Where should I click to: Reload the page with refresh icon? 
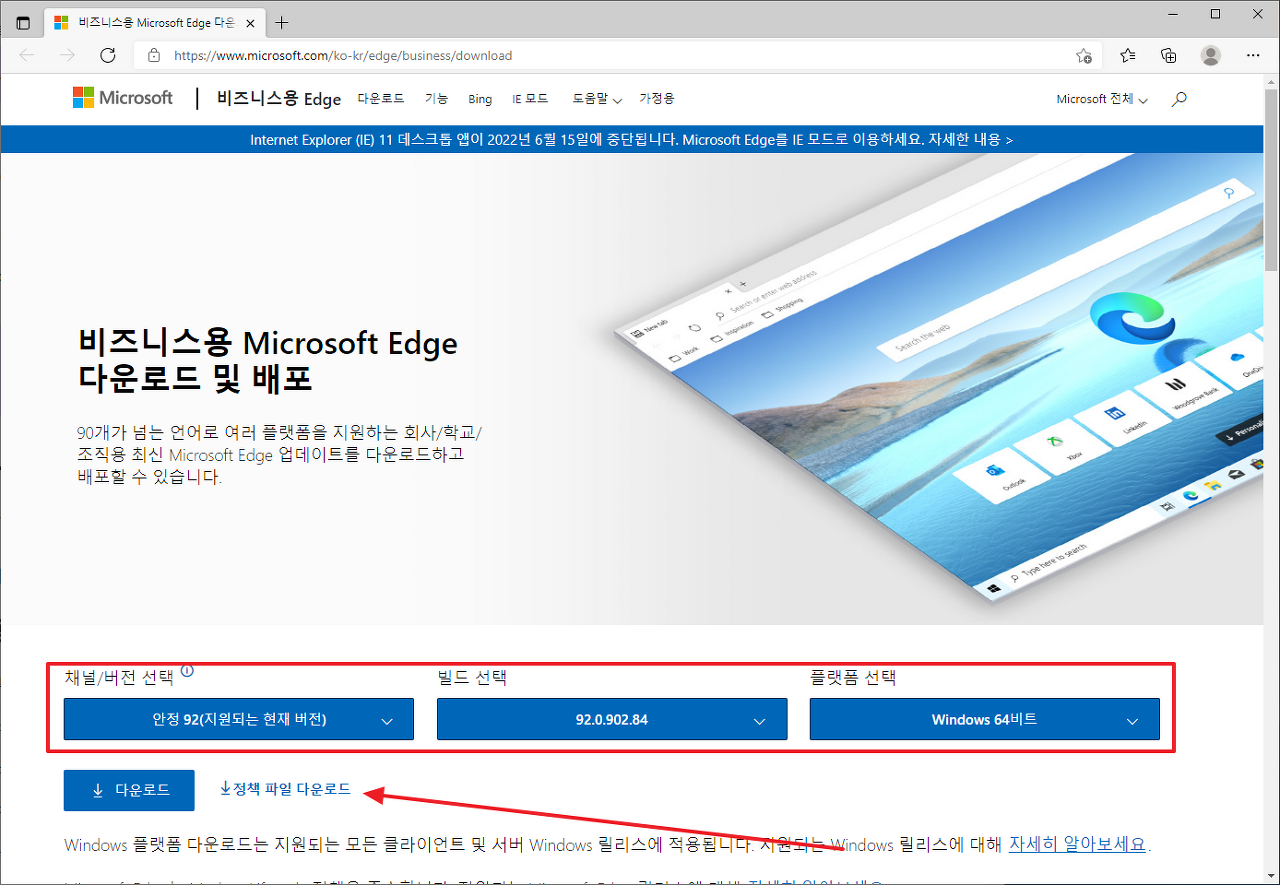click(x=108, y=55)
